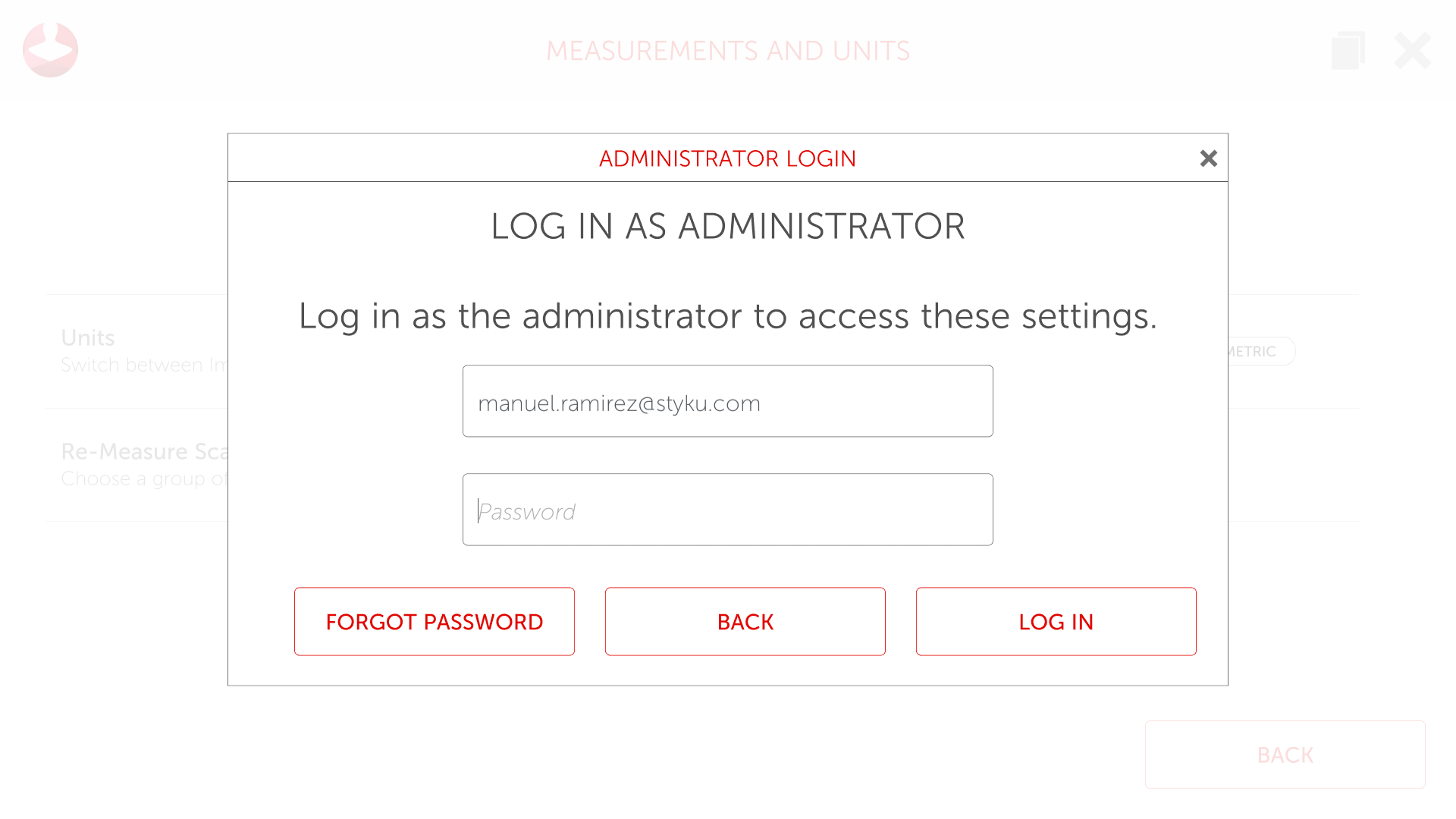Click the Forgot Password button
The width and height of the screenshot is (1456, 819).
point(434,621)
